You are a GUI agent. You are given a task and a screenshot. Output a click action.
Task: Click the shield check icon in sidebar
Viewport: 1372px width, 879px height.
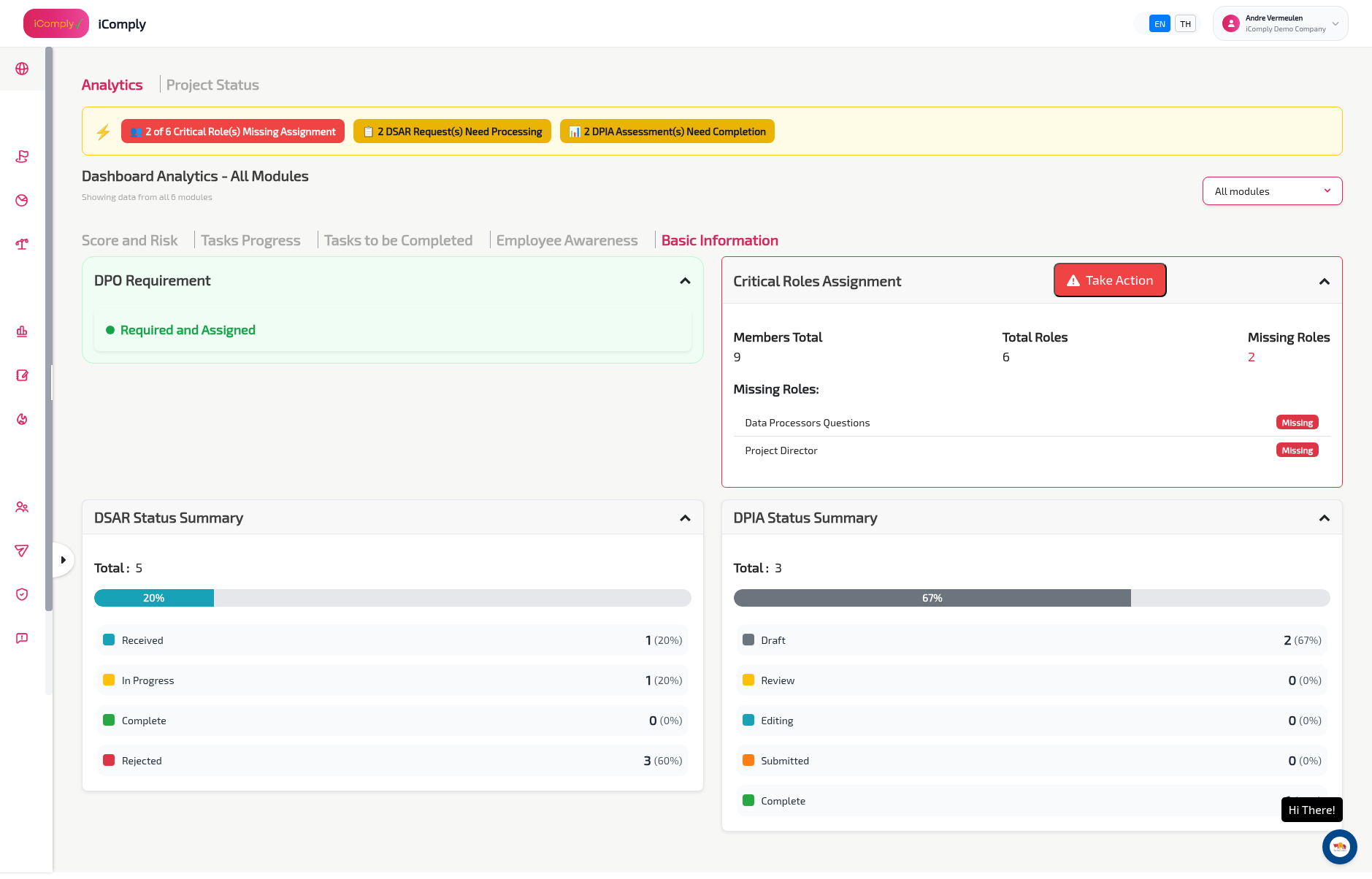[21, 594]
